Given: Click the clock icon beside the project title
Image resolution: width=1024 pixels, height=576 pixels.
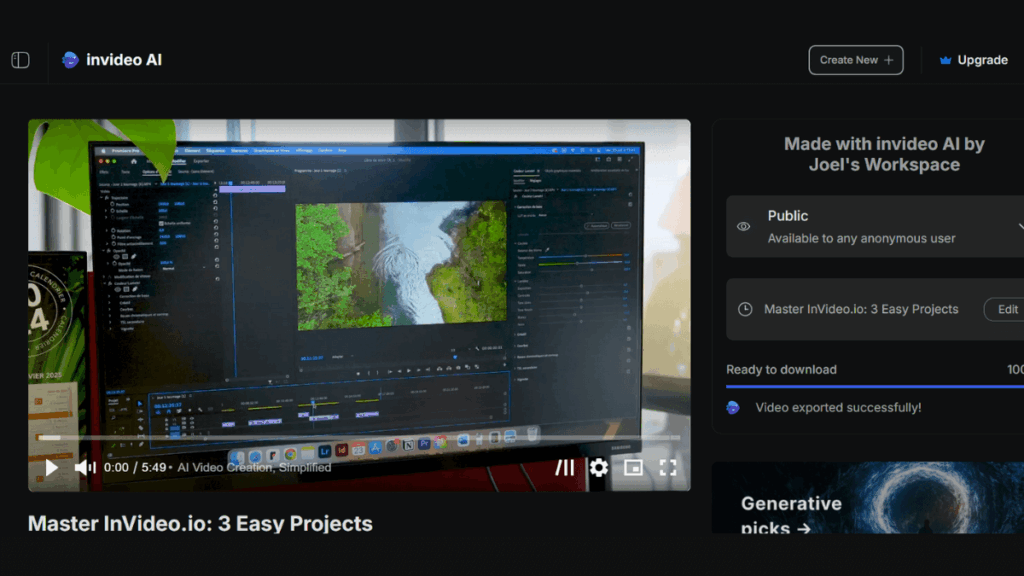Looking at the screenshot, I should pyautogui.click(x=744, y=310).
